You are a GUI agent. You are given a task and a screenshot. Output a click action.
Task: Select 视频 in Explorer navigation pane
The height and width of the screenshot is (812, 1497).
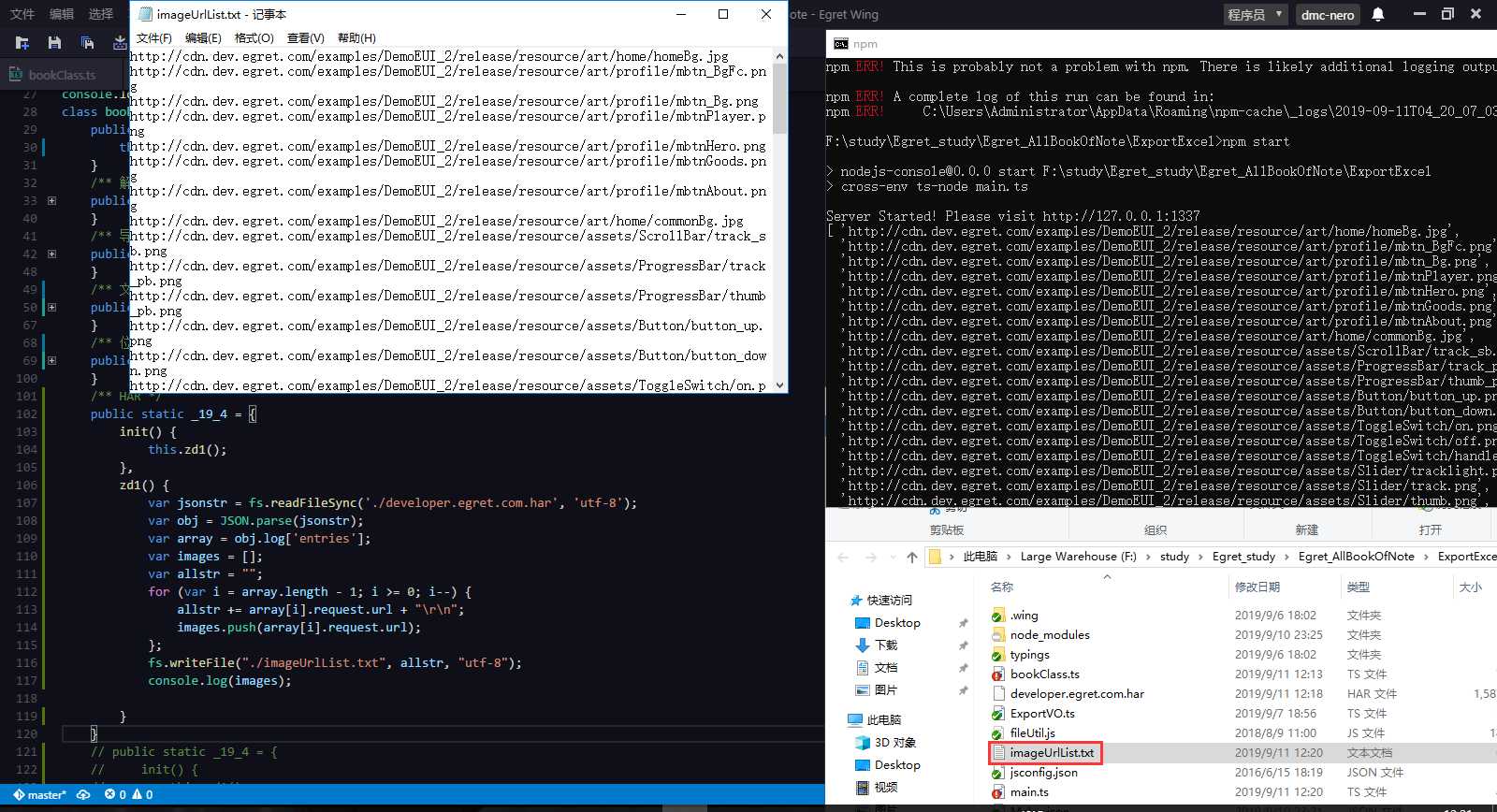tap(877, 788)
